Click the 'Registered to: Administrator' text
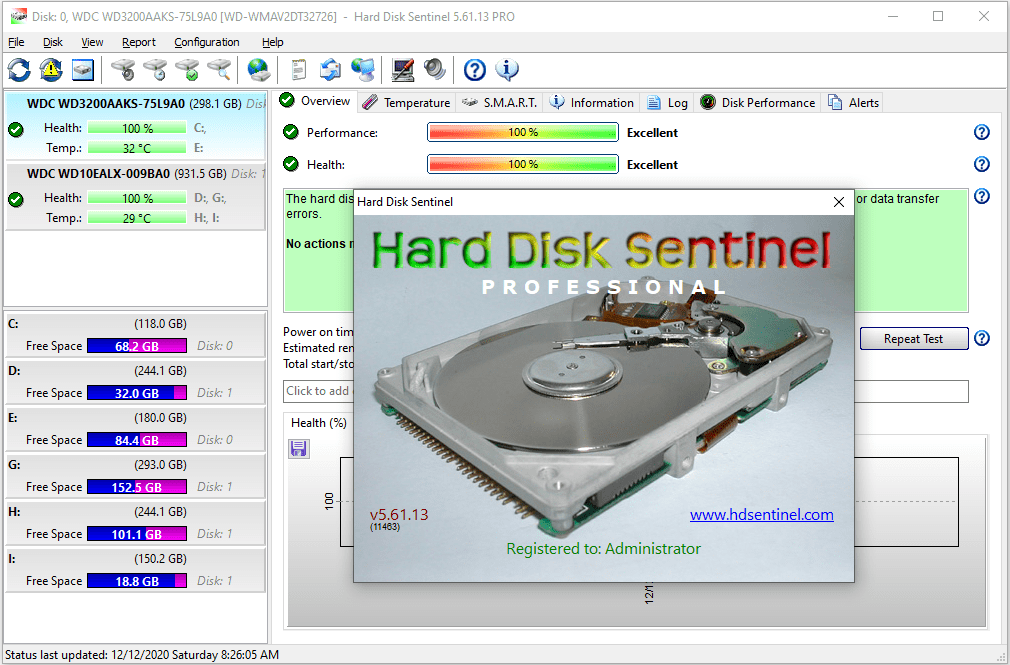The image size is (1010, 665). 604,548
